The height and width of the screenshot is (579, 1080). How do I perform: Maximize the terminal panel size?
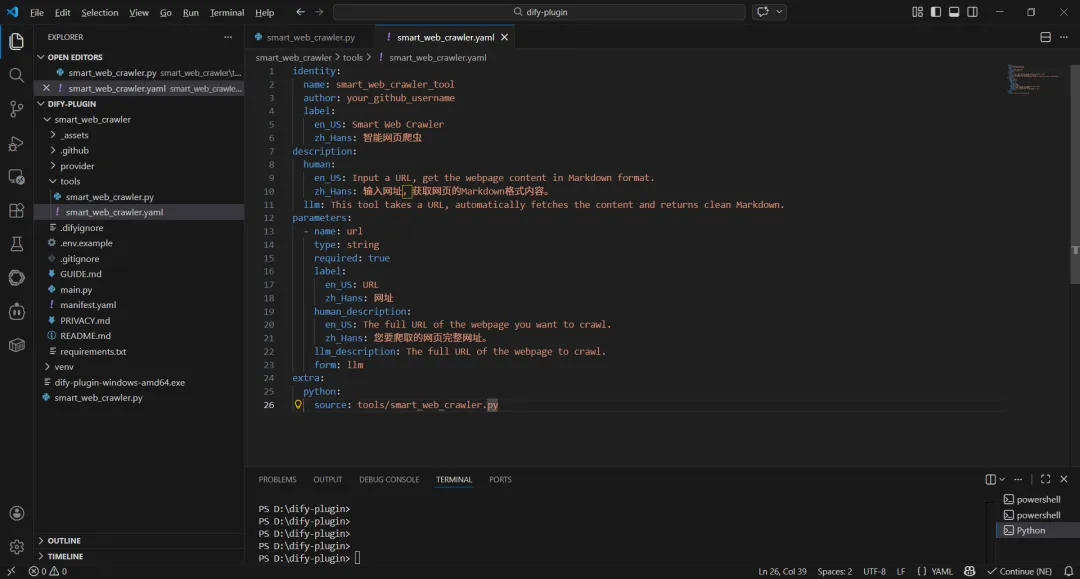pyautogui.click(x=1046, y=479)
